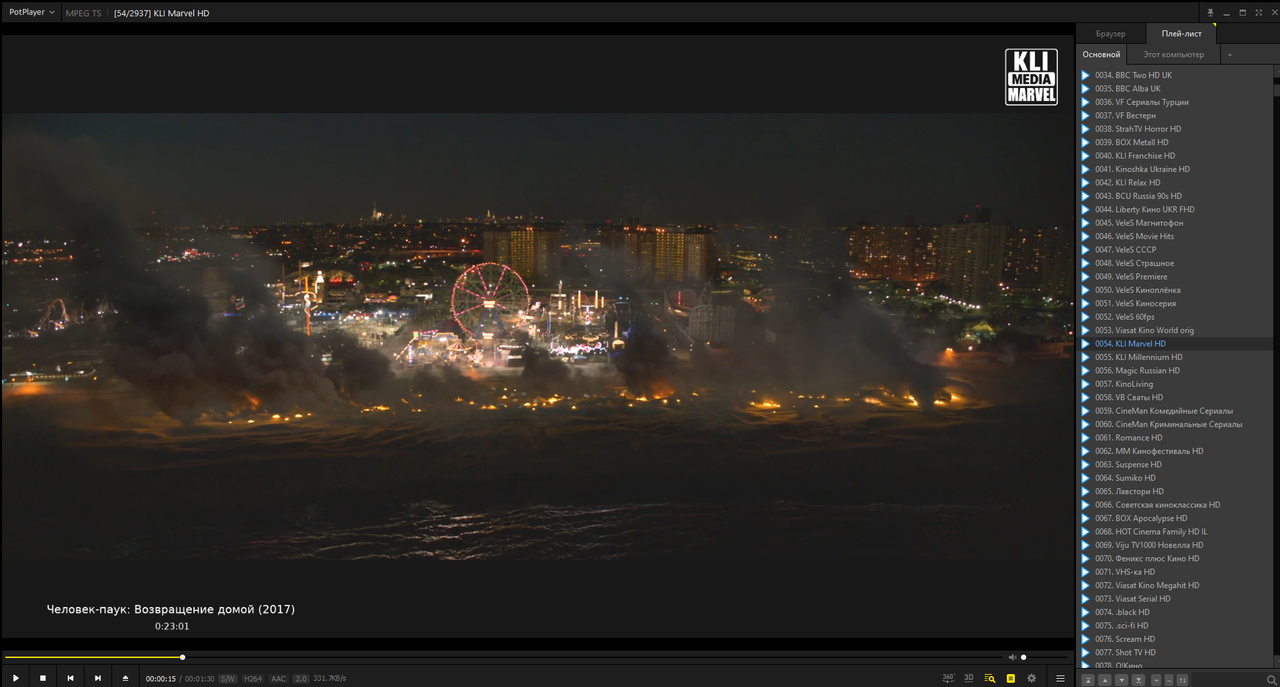Toggle 3D video mode icon
1280x687 pixels.
tap(969, 678)
